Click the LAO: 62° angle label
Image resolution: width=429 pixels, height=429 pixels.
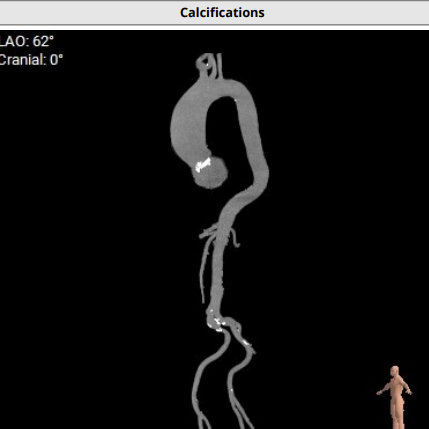(26, 41)
